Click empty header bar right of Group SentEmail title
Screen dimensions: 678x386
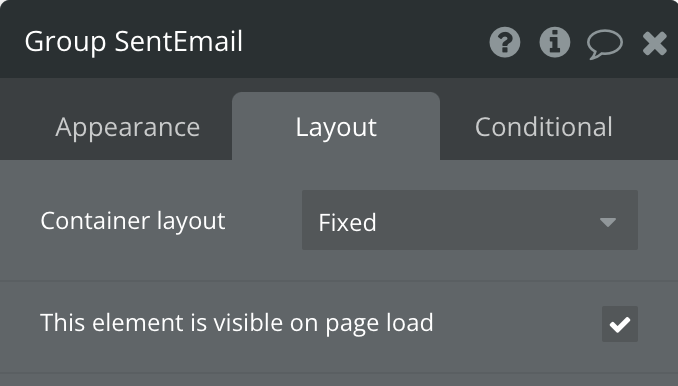[x=365, y=42]
